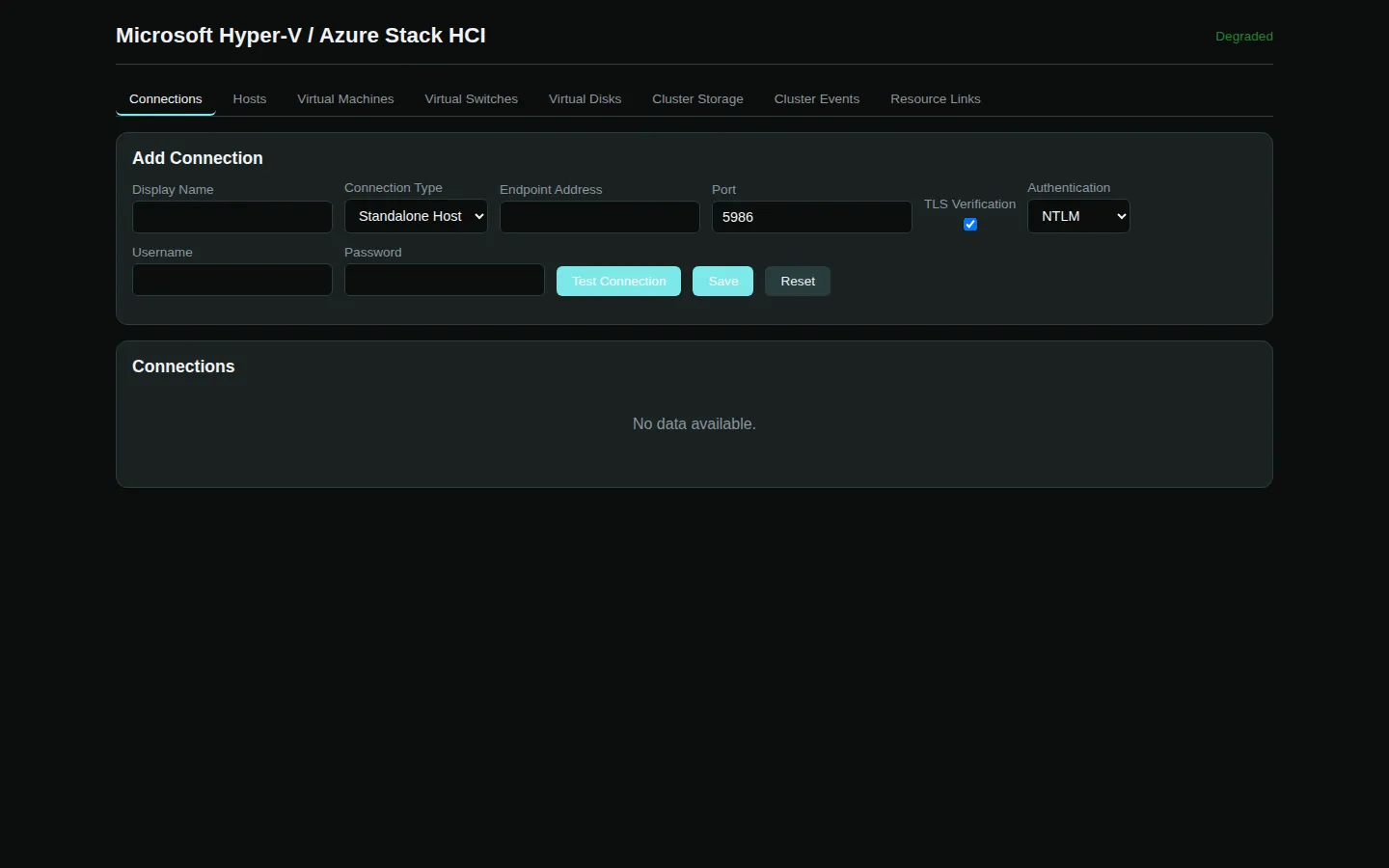Open the Connection Type dropdown
This screenshot has height=868, width=1389.
pos(416,216)
